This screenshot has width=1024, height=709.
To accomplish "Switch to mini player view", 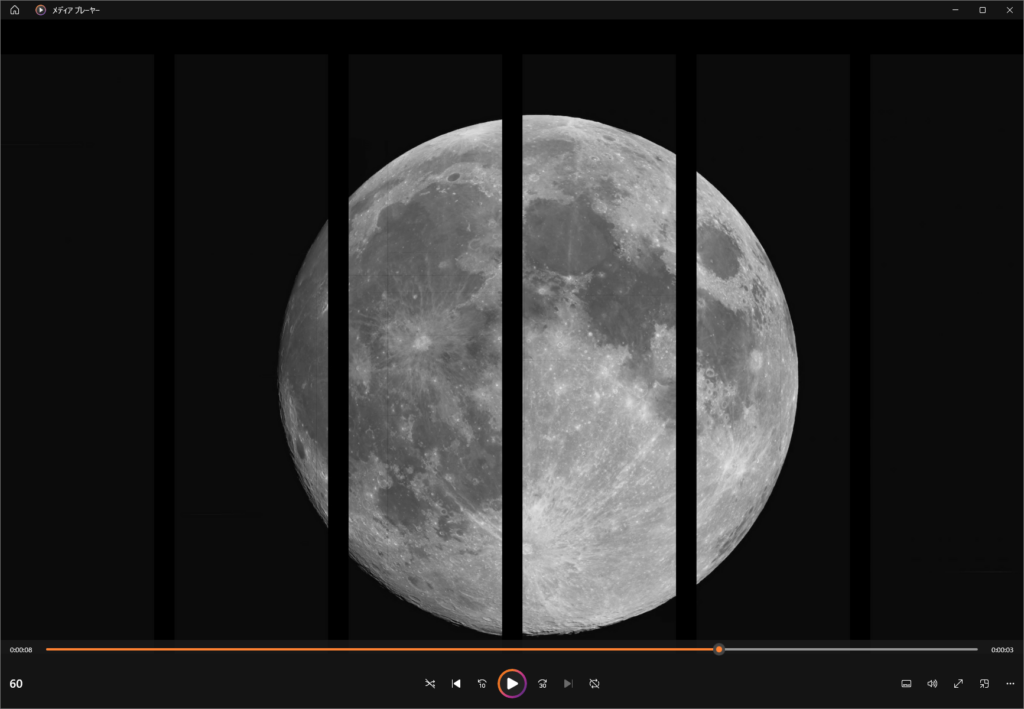I will click(984, 684).
